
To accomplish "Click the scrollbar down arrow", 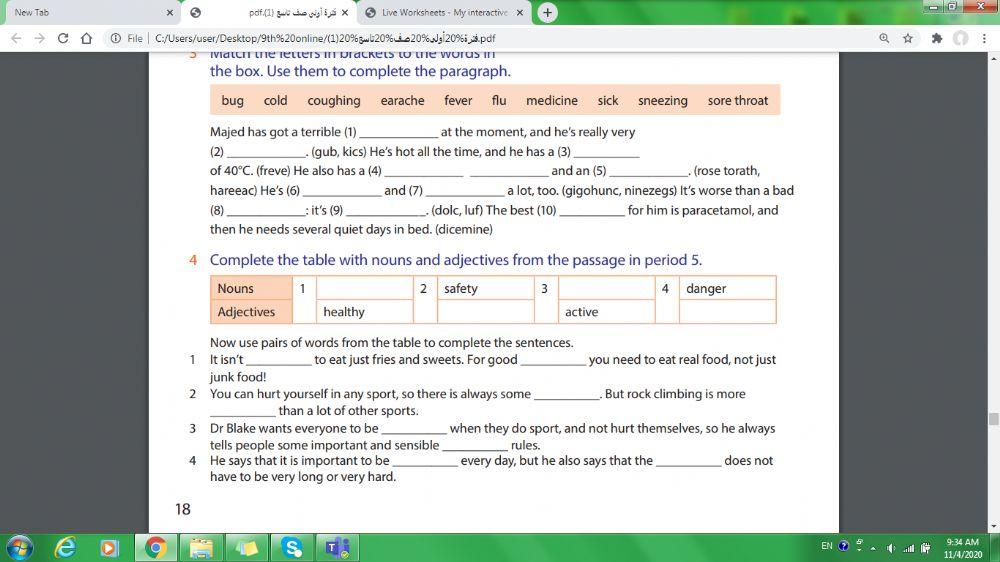I will pyautogui.click(x=994, y=527).
